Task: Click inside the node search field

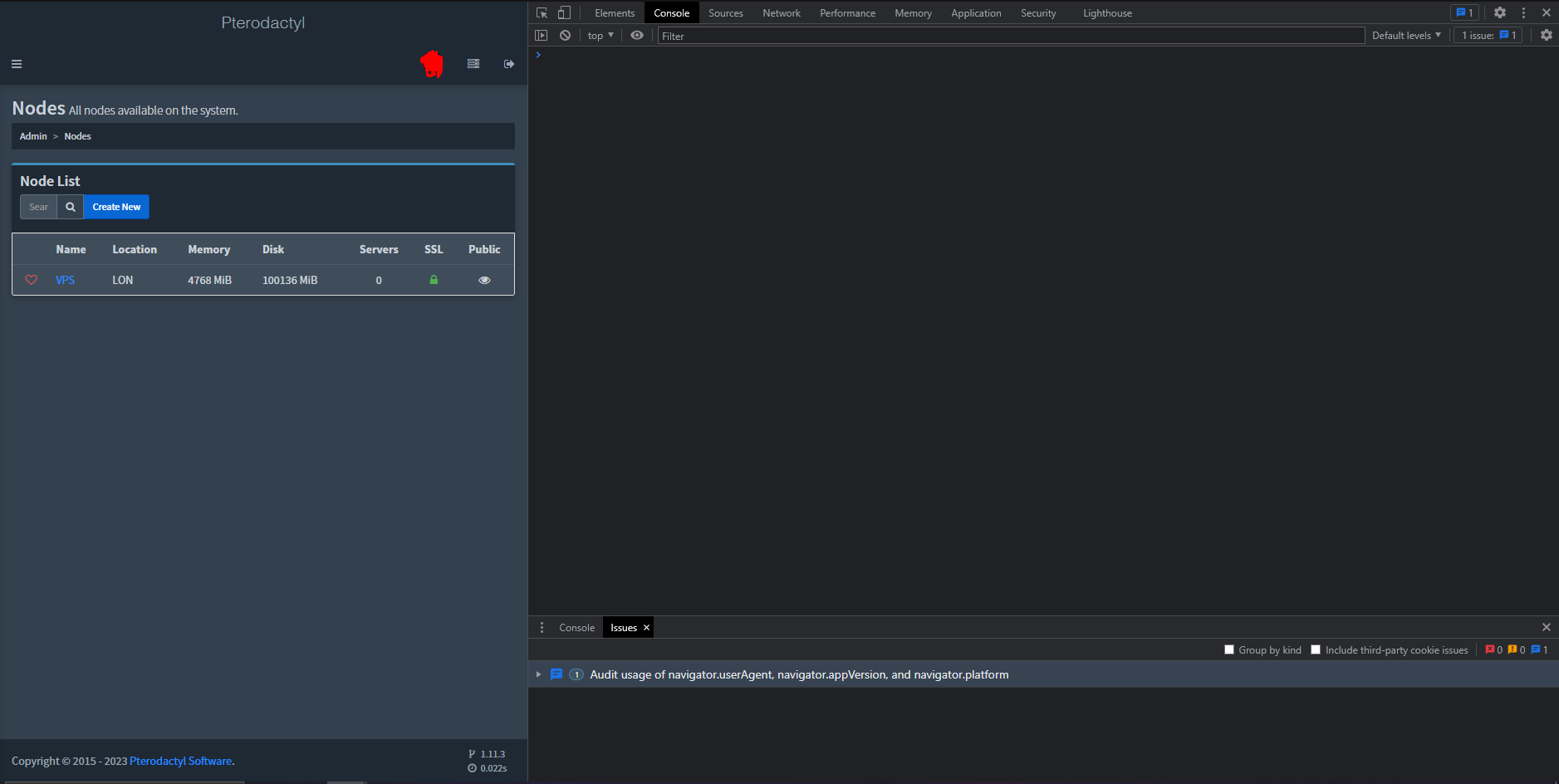Action: [x=38, y=207]
